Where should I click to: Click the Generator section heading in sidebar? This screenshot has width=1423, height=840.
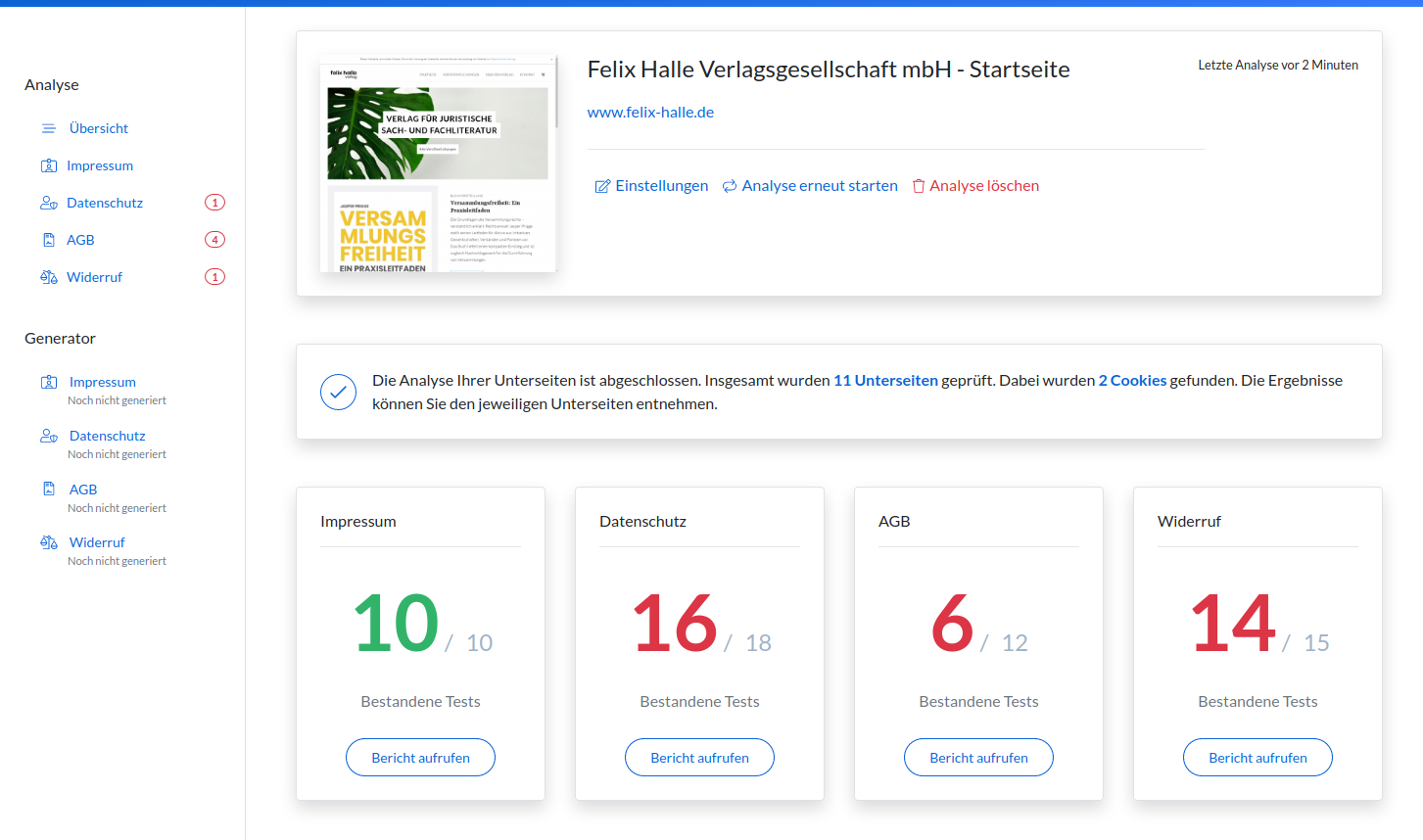point(60,339)
